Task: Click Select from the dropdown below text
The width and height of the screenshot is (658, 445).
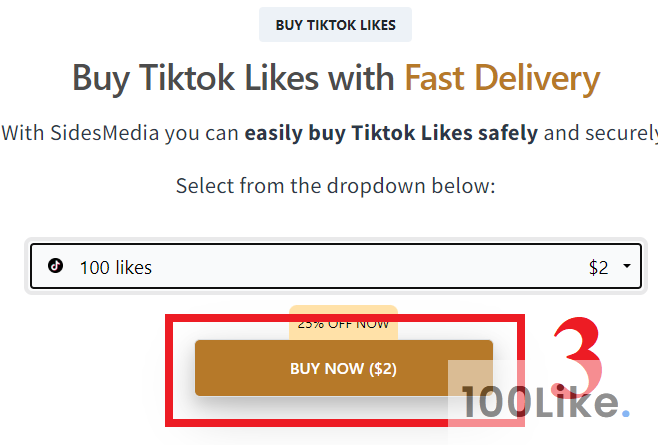Action: tap(336, 186)
